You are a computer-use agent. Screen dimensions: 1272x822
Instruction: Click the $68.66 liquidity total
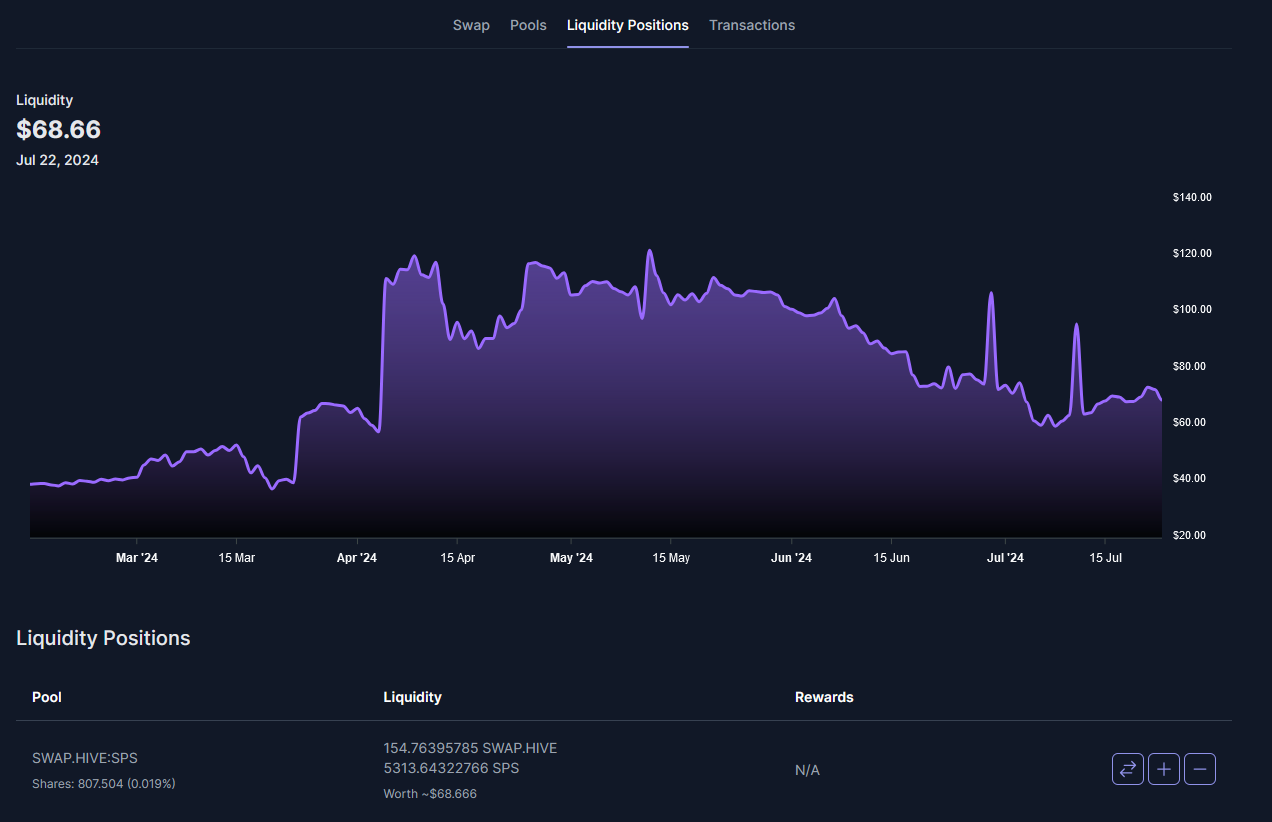click(59, 130)
